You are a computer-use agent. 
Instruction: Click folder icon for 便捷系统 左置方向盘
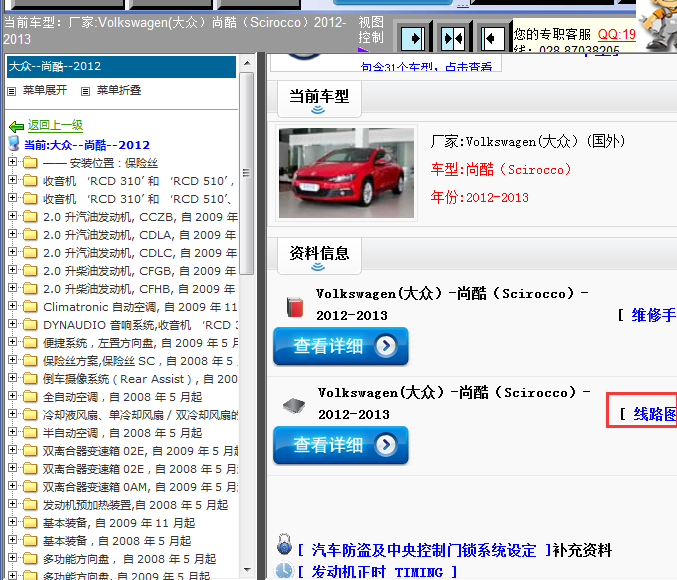point(30,342)
